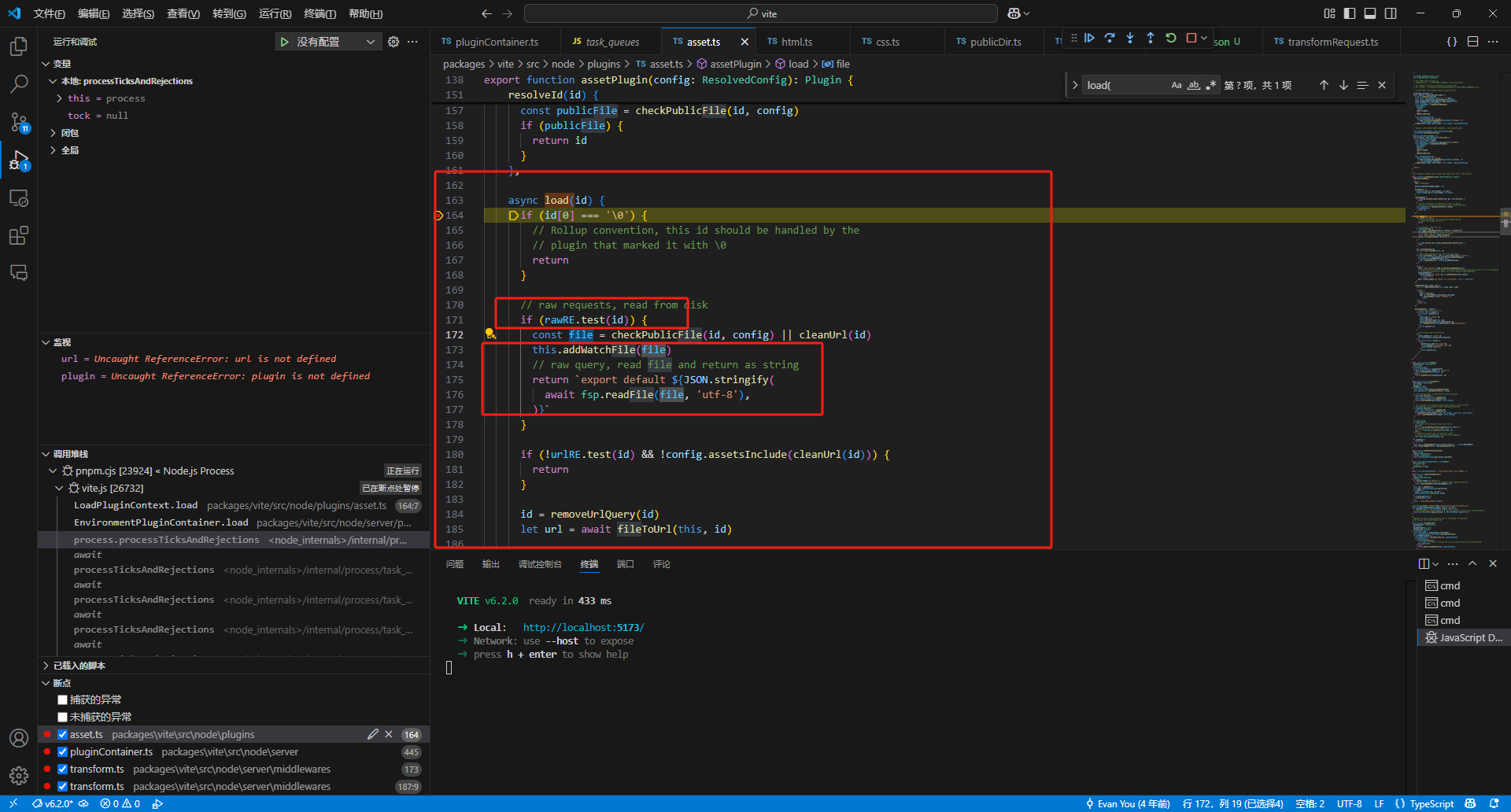1511x812 pixels.
Task: Open the 运行 menu
Action: pos(275,13)
